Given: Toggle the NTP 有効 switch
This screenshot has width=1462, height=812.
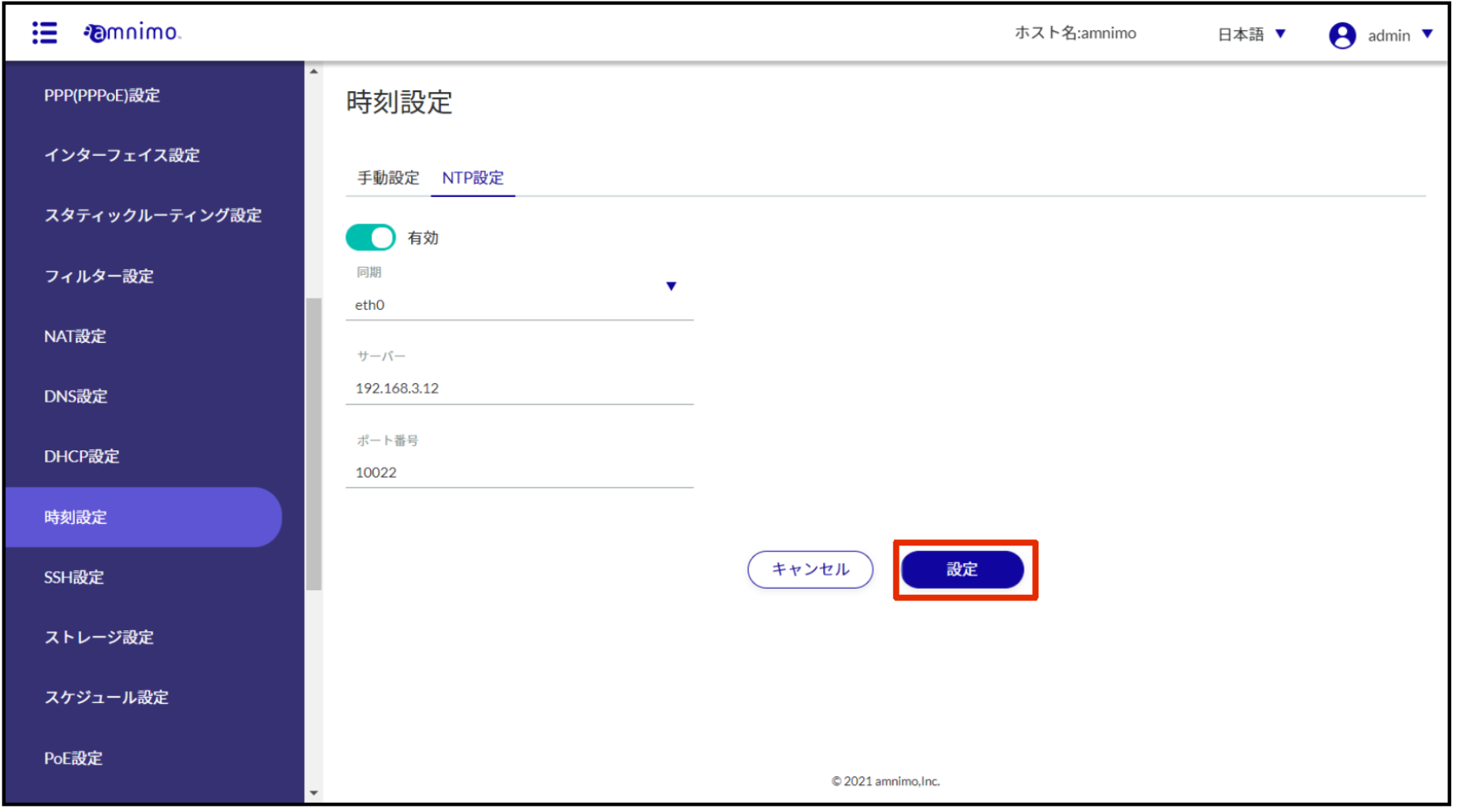Looking at the screenshot, I should pos(372,239).
